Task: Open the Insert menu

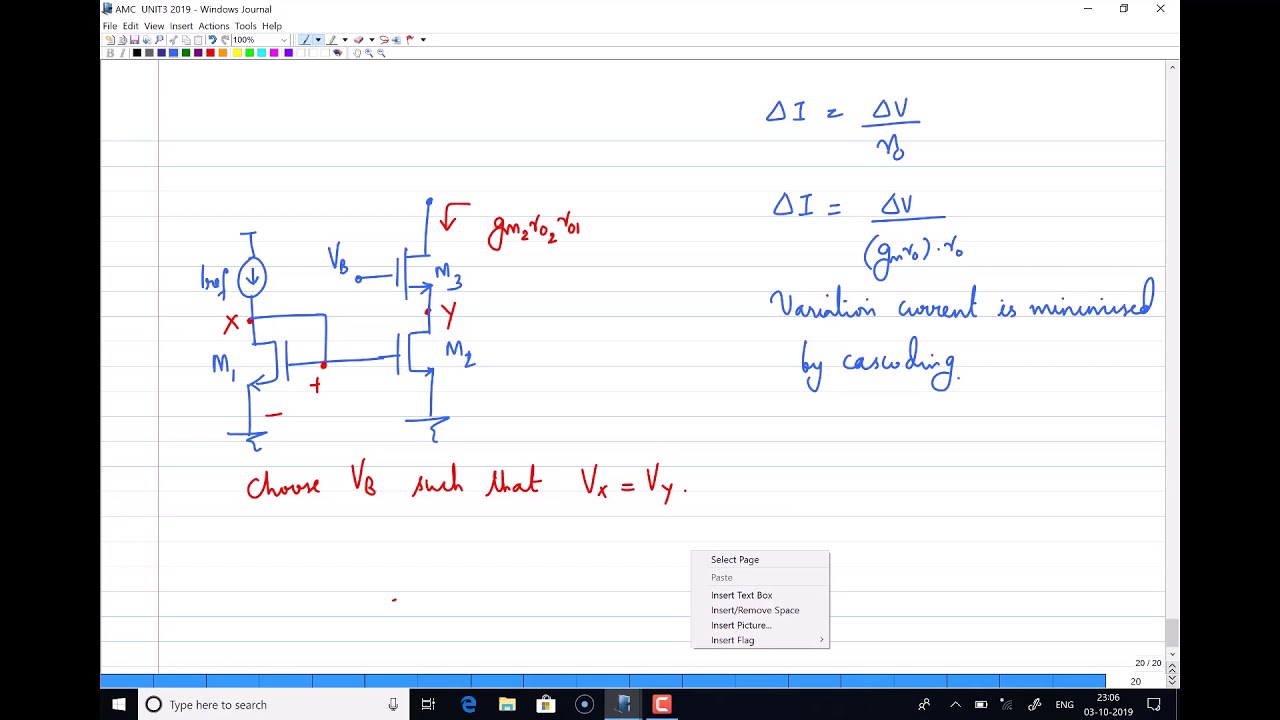Action: pos(181,26)
